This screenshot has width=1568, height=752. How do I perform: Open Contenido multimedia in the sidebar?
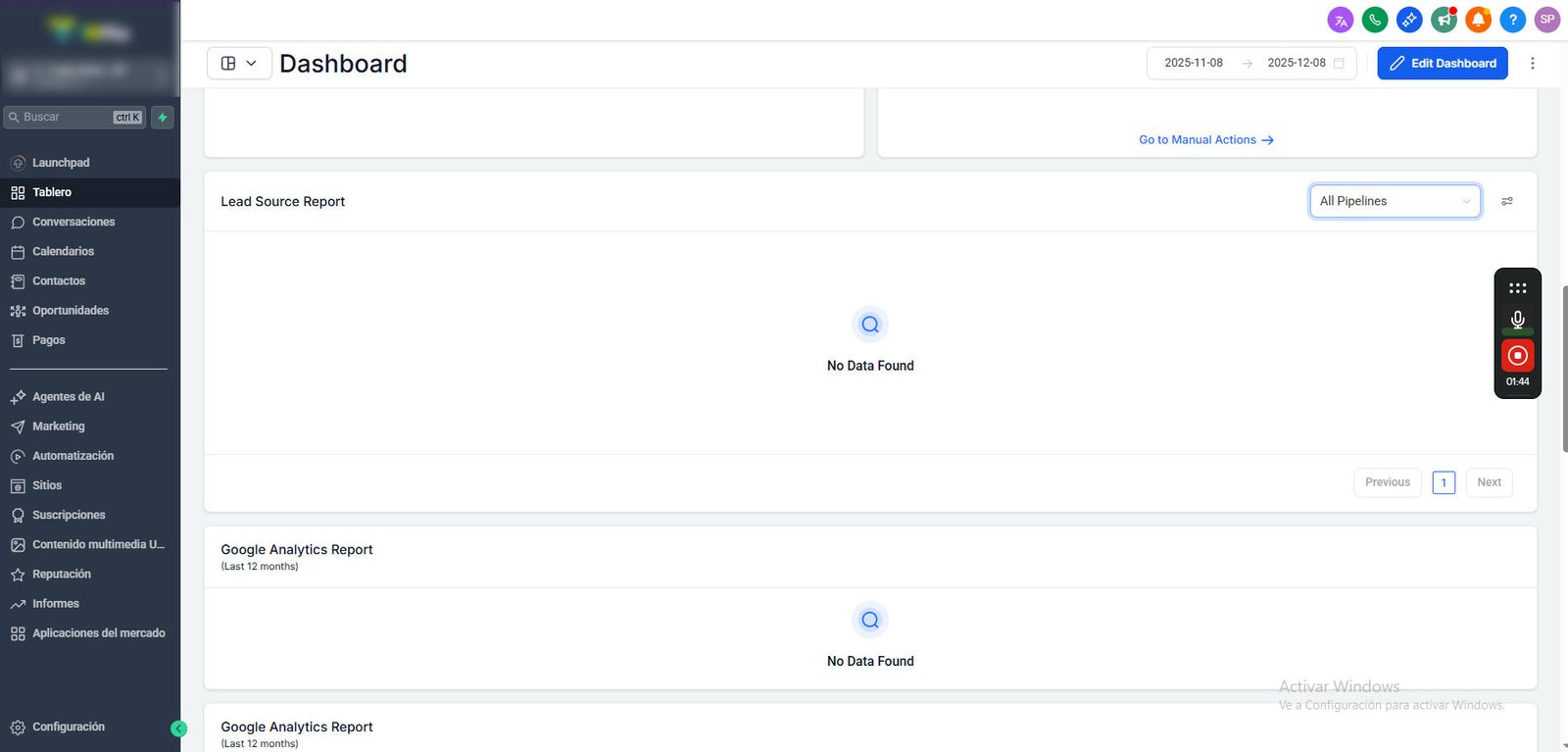90,544
